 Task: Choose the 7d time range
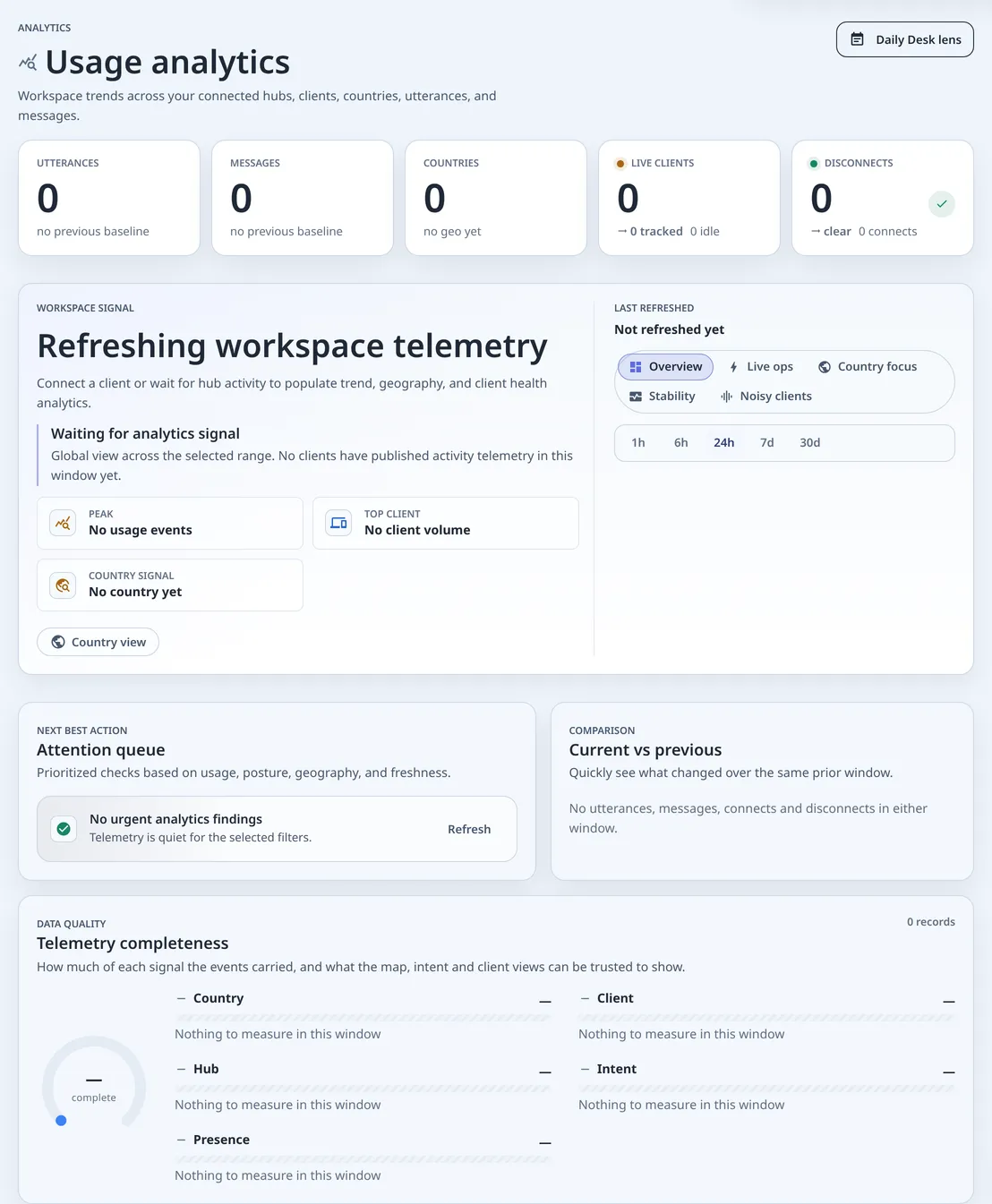pos(767,443)
